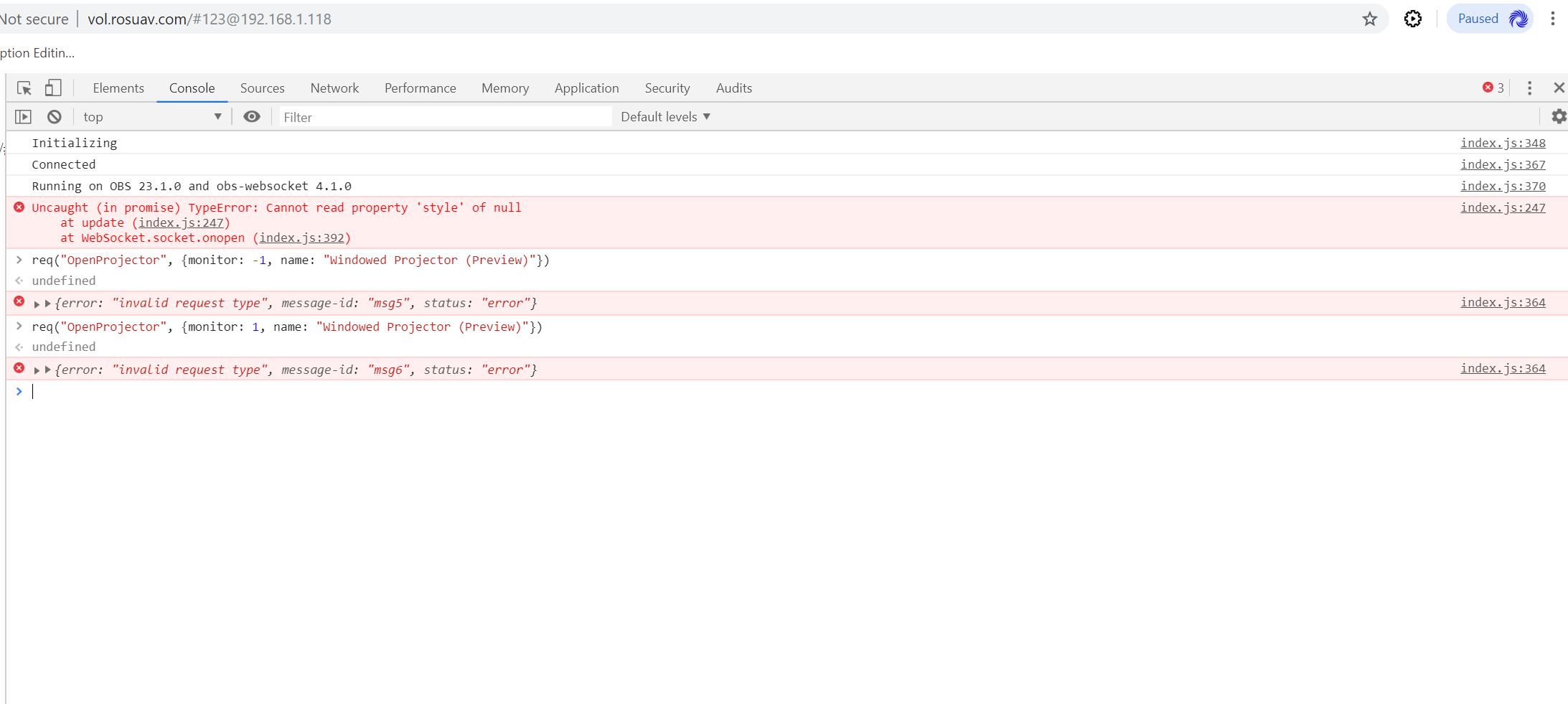This screenshot has height=704, width=1568.
Task: Switch to the Sources tab
Action: tap(262, 88)
